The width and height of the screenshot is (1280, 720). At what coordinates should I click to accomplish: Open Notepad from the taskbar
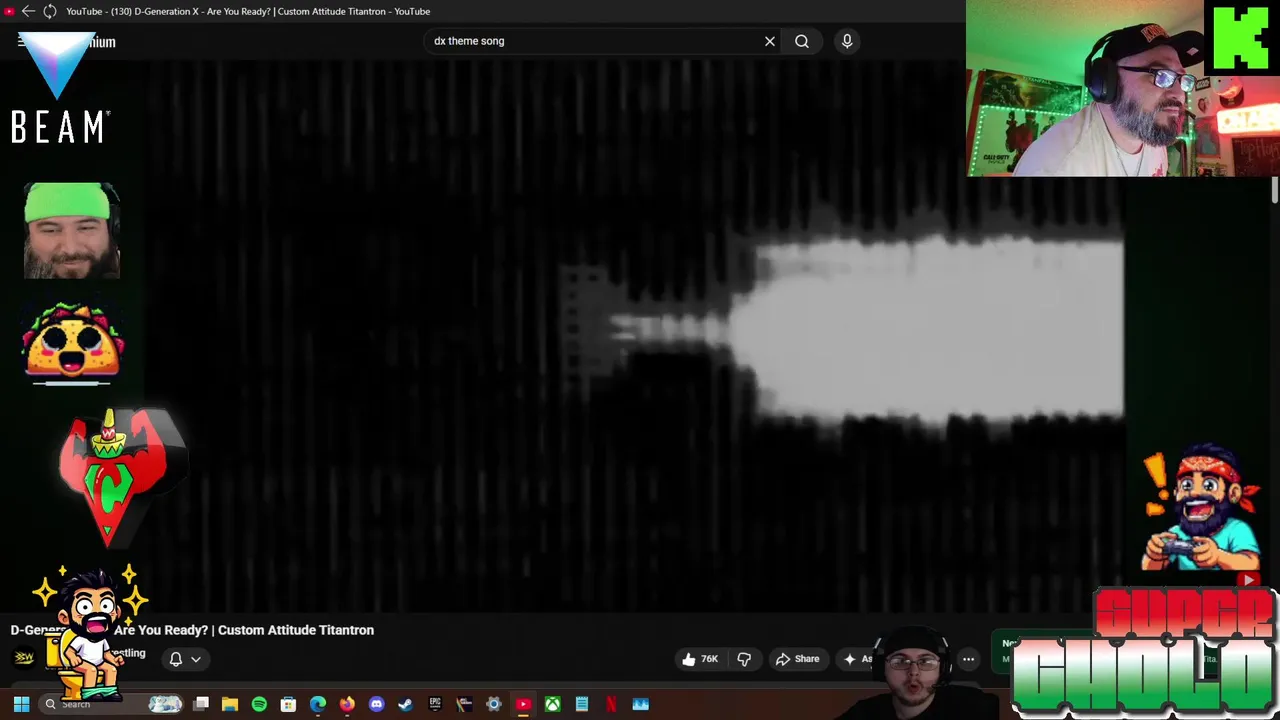point(581,704)
